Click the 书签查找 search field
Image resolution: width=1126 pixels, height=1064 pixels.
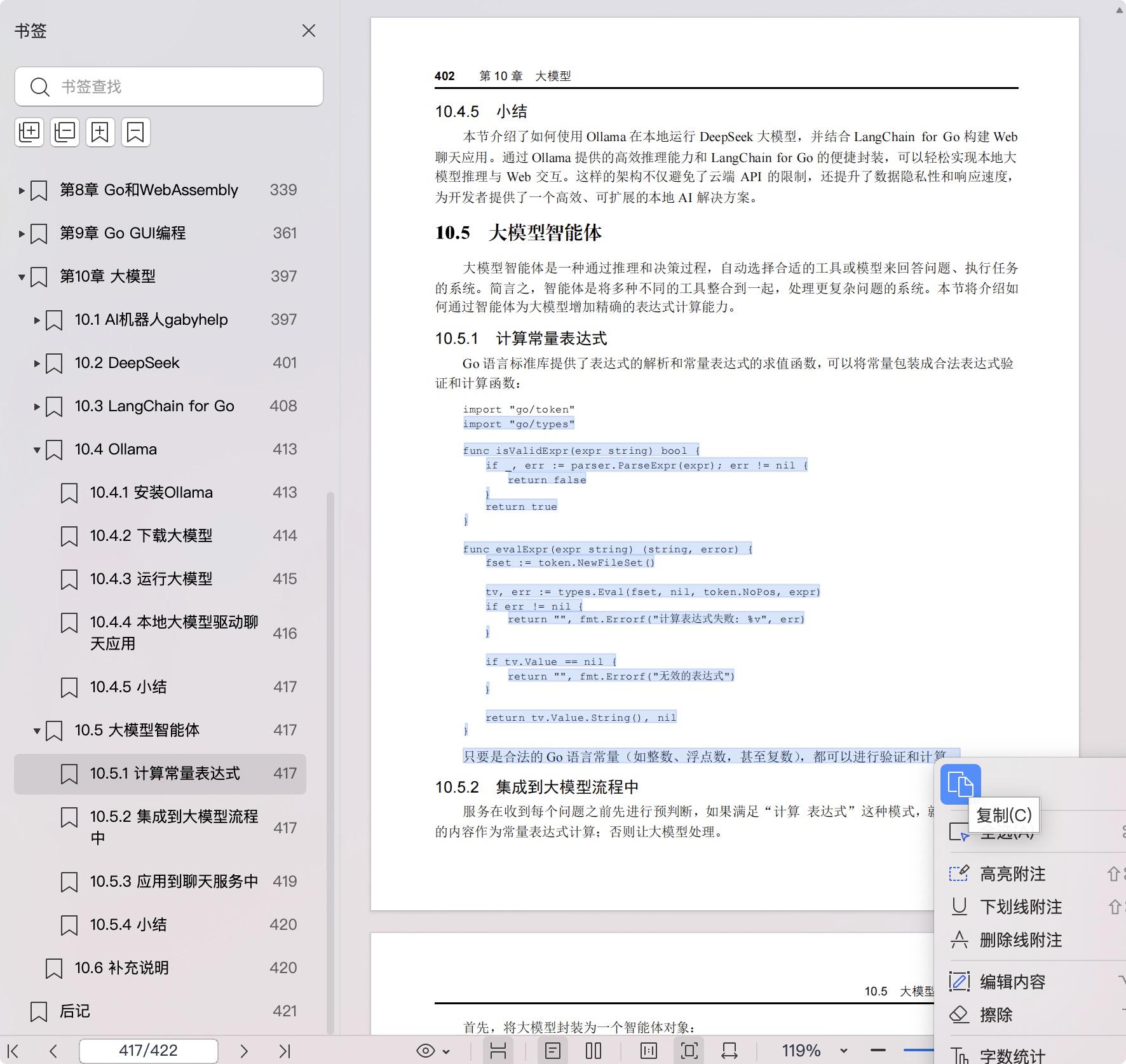pyautogui.click(x=178, y=86)
